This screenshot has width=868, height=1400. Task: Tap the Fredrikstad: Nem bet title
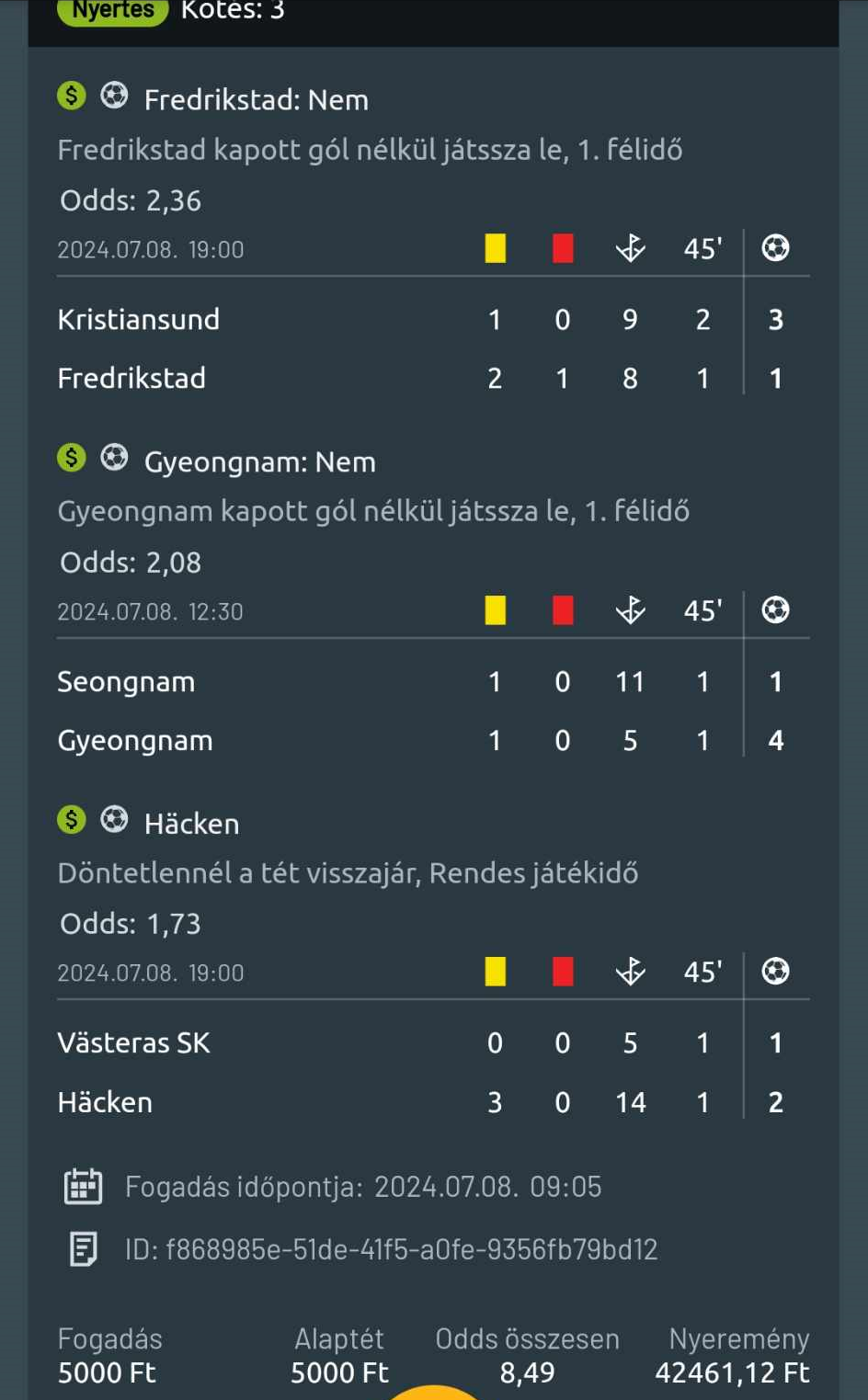coord(257,99)
